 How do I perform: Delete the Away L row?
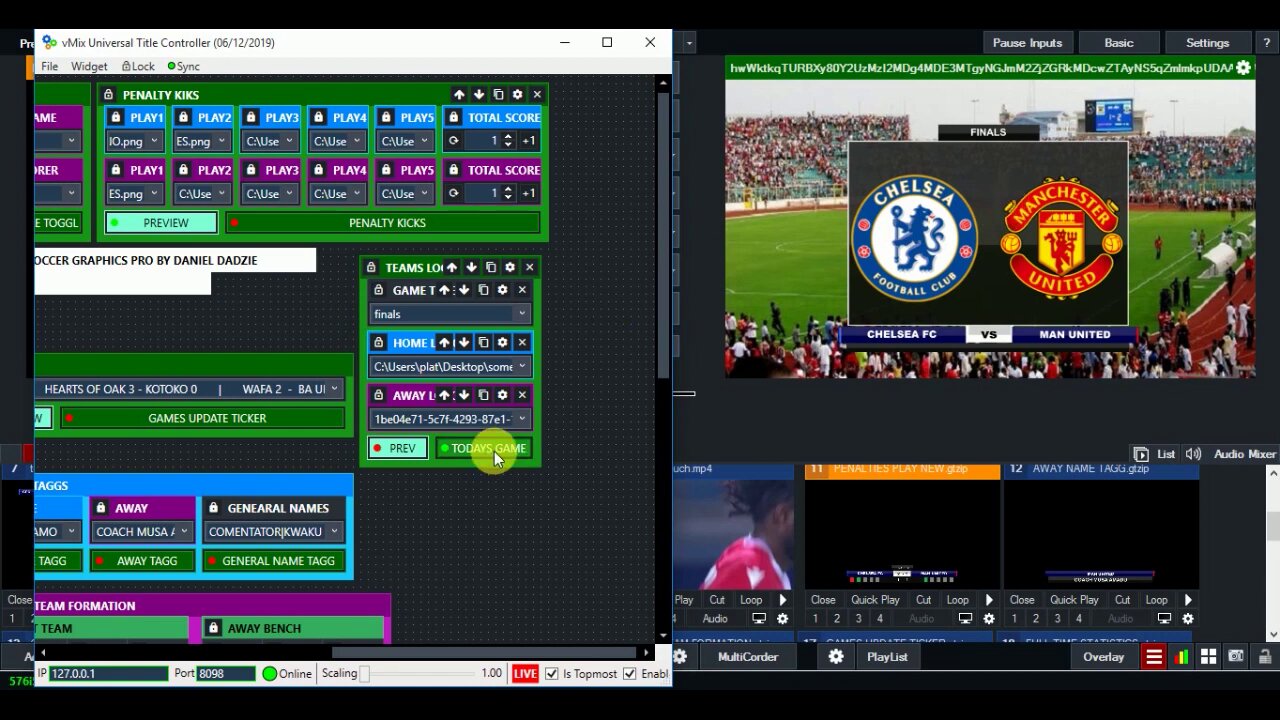point(522,395)
